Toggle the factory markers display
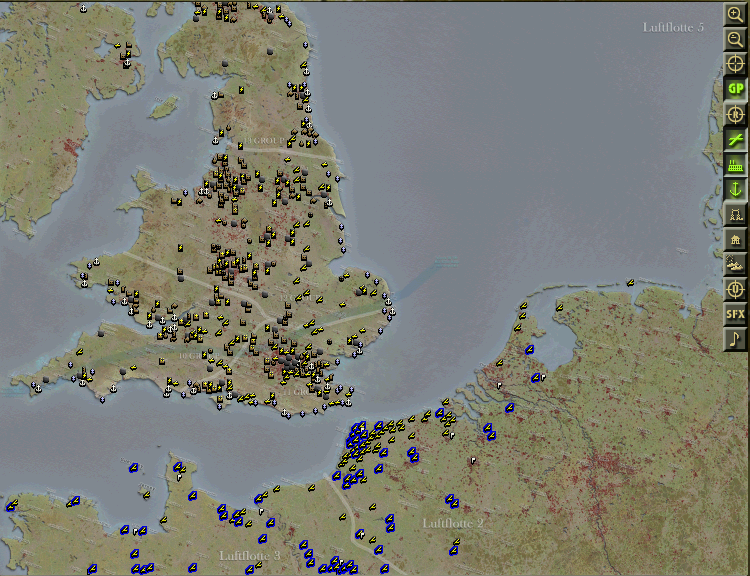This screenshot has width=750, height=576. click(735, 164)
